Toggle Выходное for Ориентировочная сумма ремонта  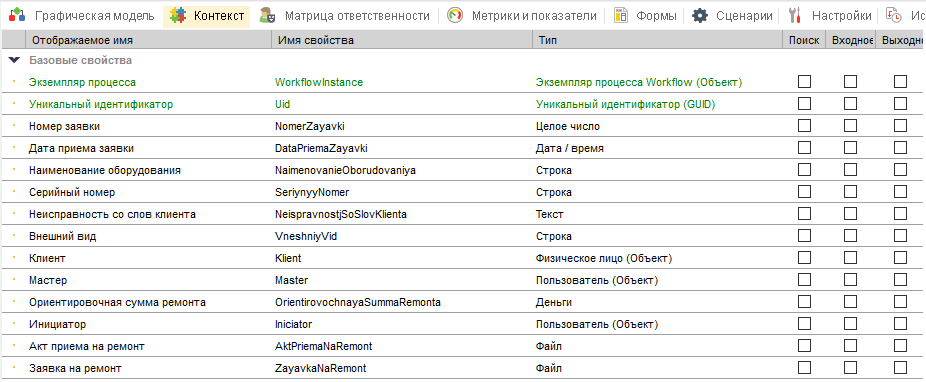(901, 301)
